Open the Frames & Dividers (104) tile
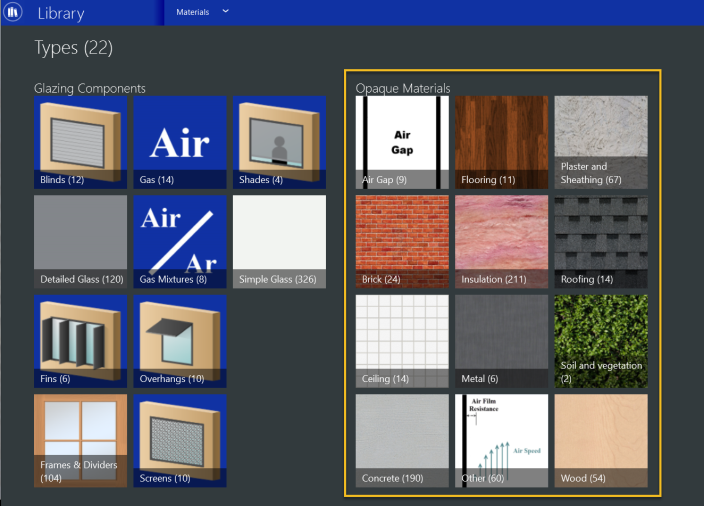The width and height of the screenshot is (704, 506). 81,441
